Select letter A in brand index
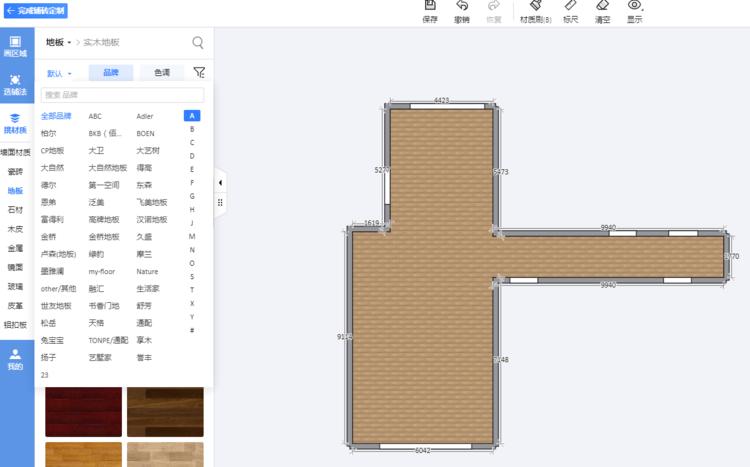Screen dimensions: 750x467 (x=192, y=116)
